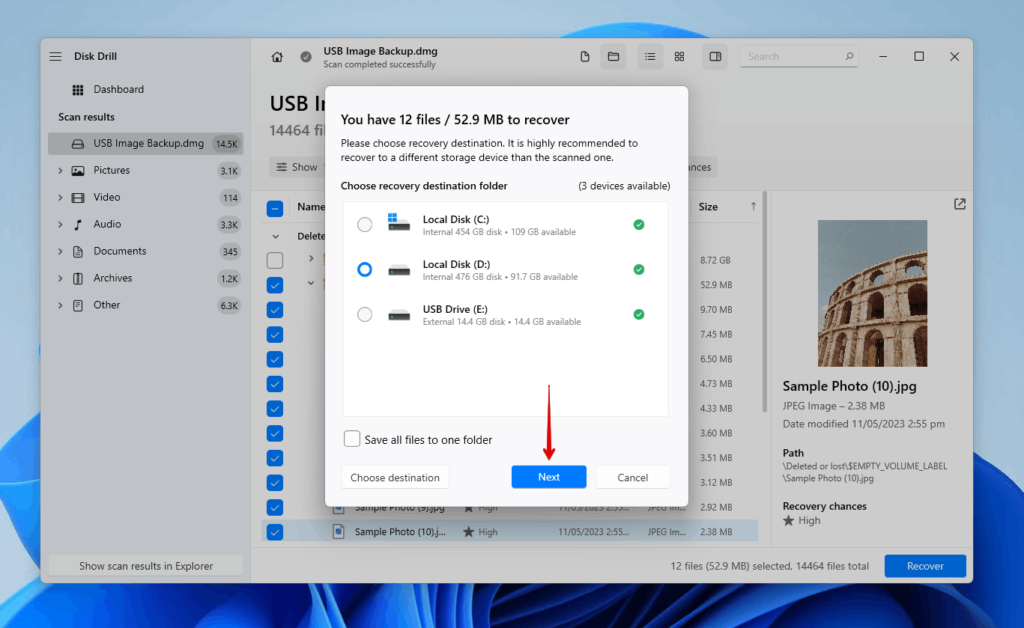Choose USB Drive (E:) as destination
The height and width of the screenshot is (628, 1024).
[365, 314]
